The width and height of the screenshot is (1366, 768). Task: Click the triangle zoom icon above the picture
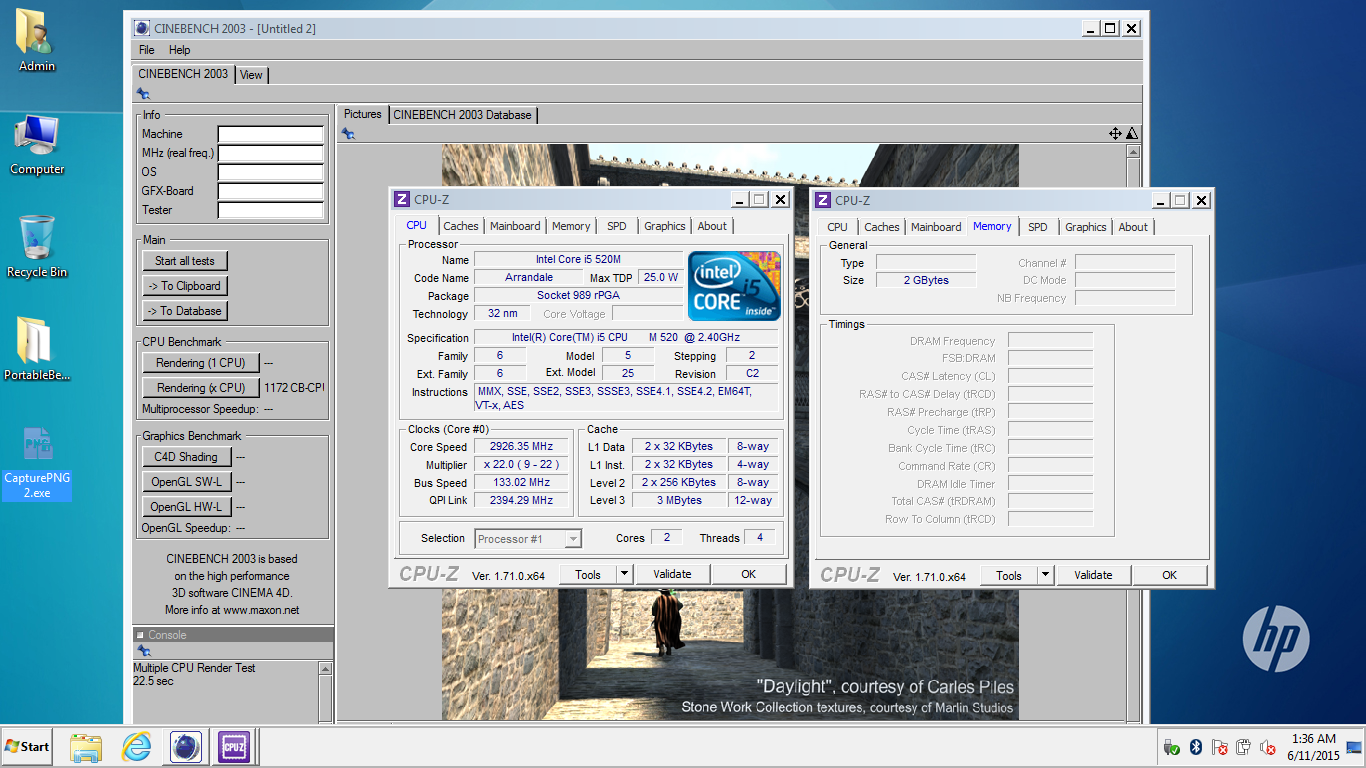tap(1132, 134)
